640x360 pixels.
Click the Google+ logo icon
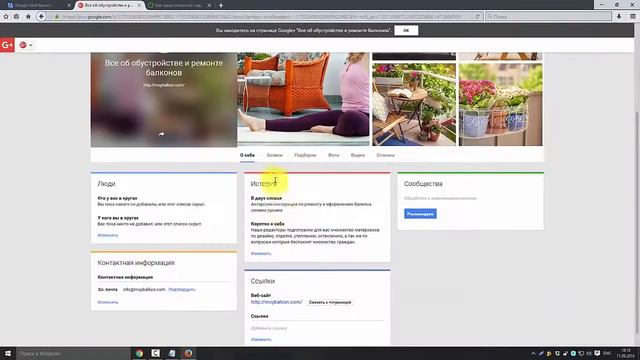coord(7,45)
